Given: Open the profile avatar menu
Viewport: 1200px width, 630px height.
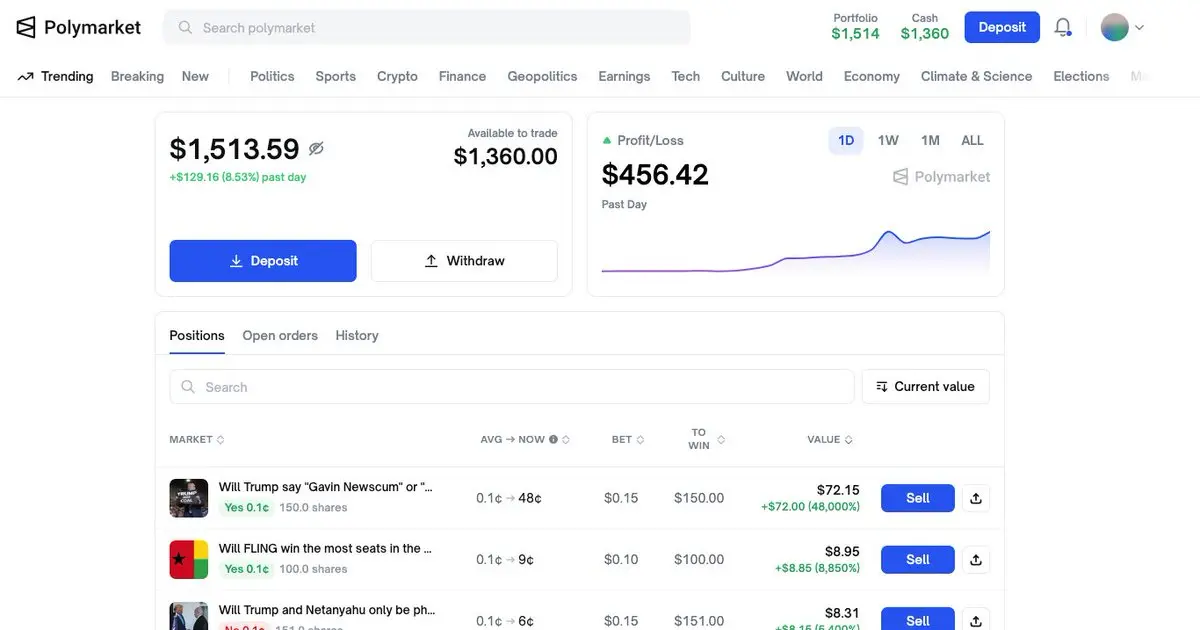Looking at the screenshot, I should click(x=1122, y=27).
